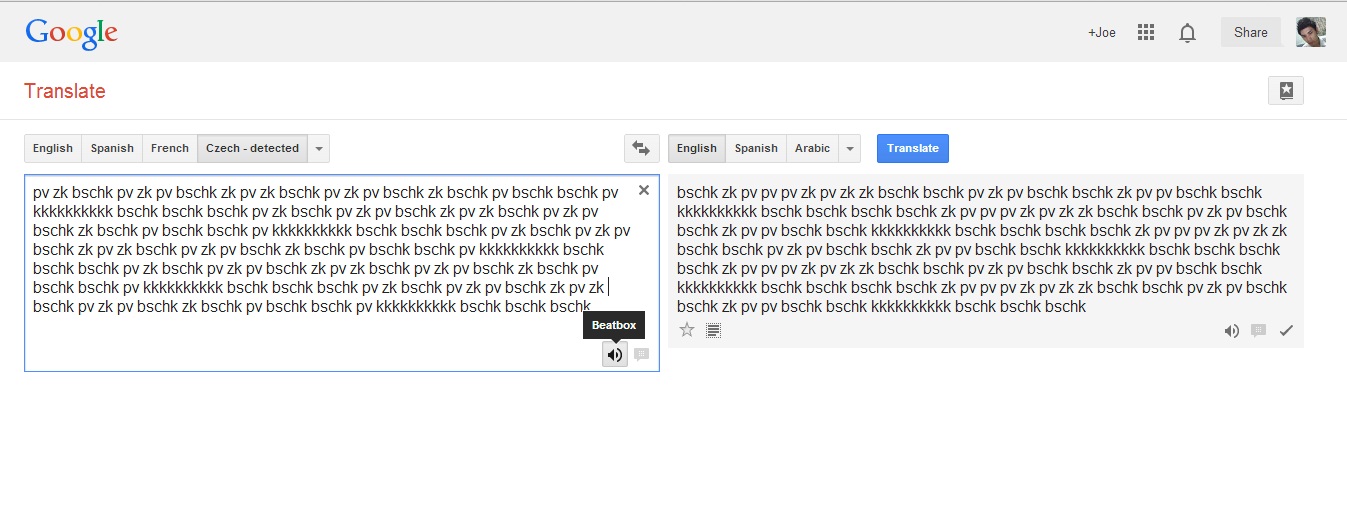Open the account profile picture

pyautogui.click(x=1310, y=32)
